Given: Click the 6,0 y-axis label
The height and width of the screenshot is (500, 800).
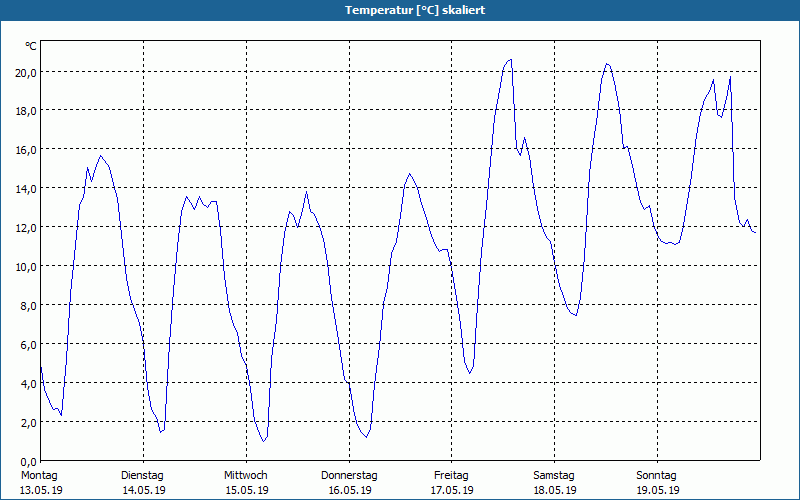Looking at the screenshot, I should pos(28,345).
